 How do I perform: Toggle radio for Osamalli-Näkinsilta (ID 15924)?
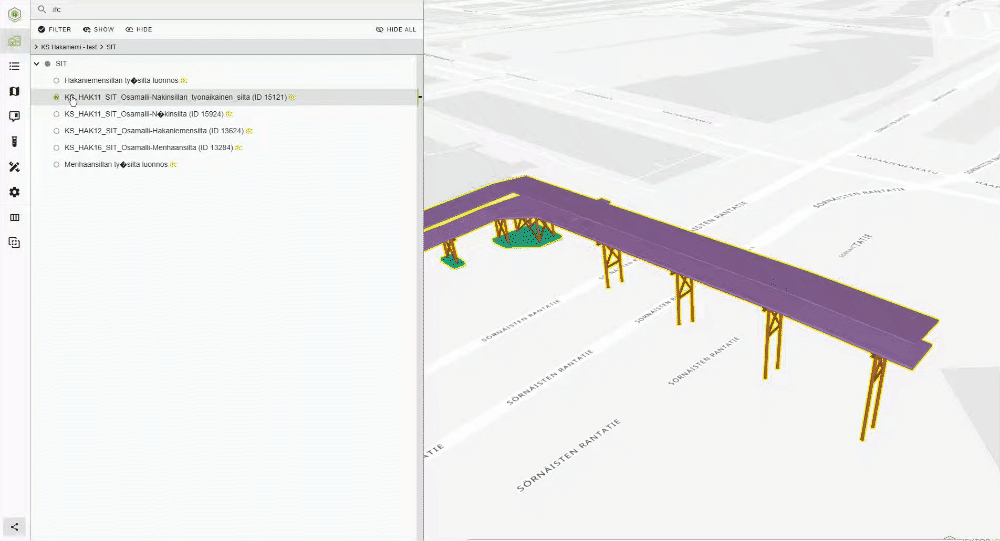(56, 114)
